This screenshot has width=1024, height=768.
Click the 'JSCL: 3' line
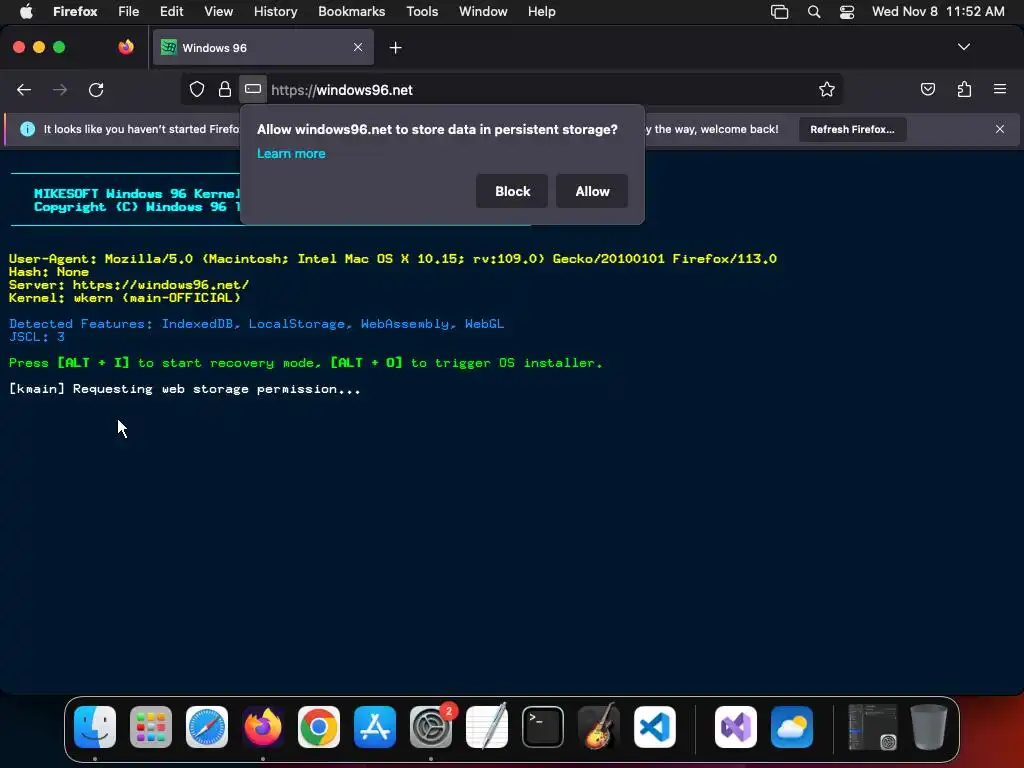pos(37,337)
